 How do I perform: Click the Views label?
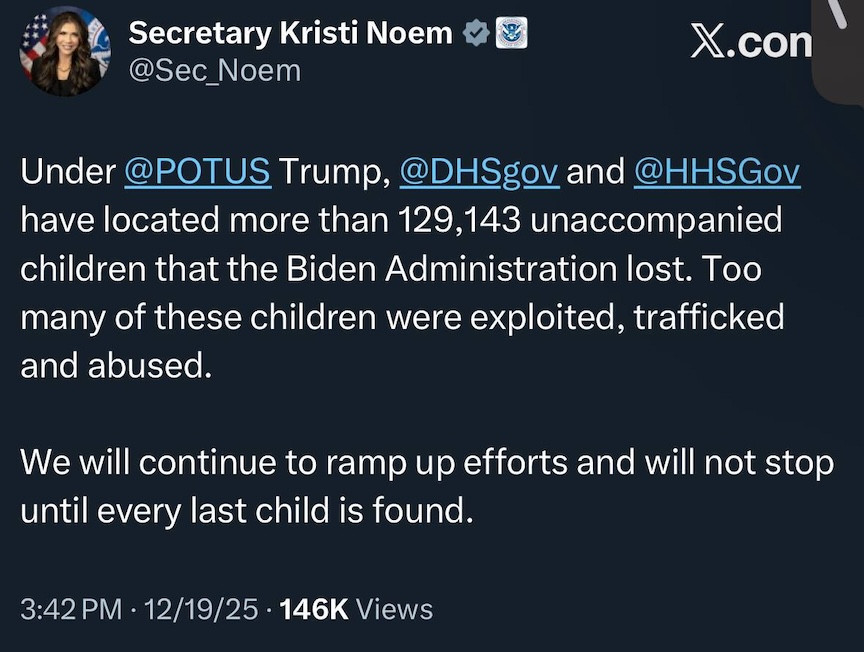[395, 608]
